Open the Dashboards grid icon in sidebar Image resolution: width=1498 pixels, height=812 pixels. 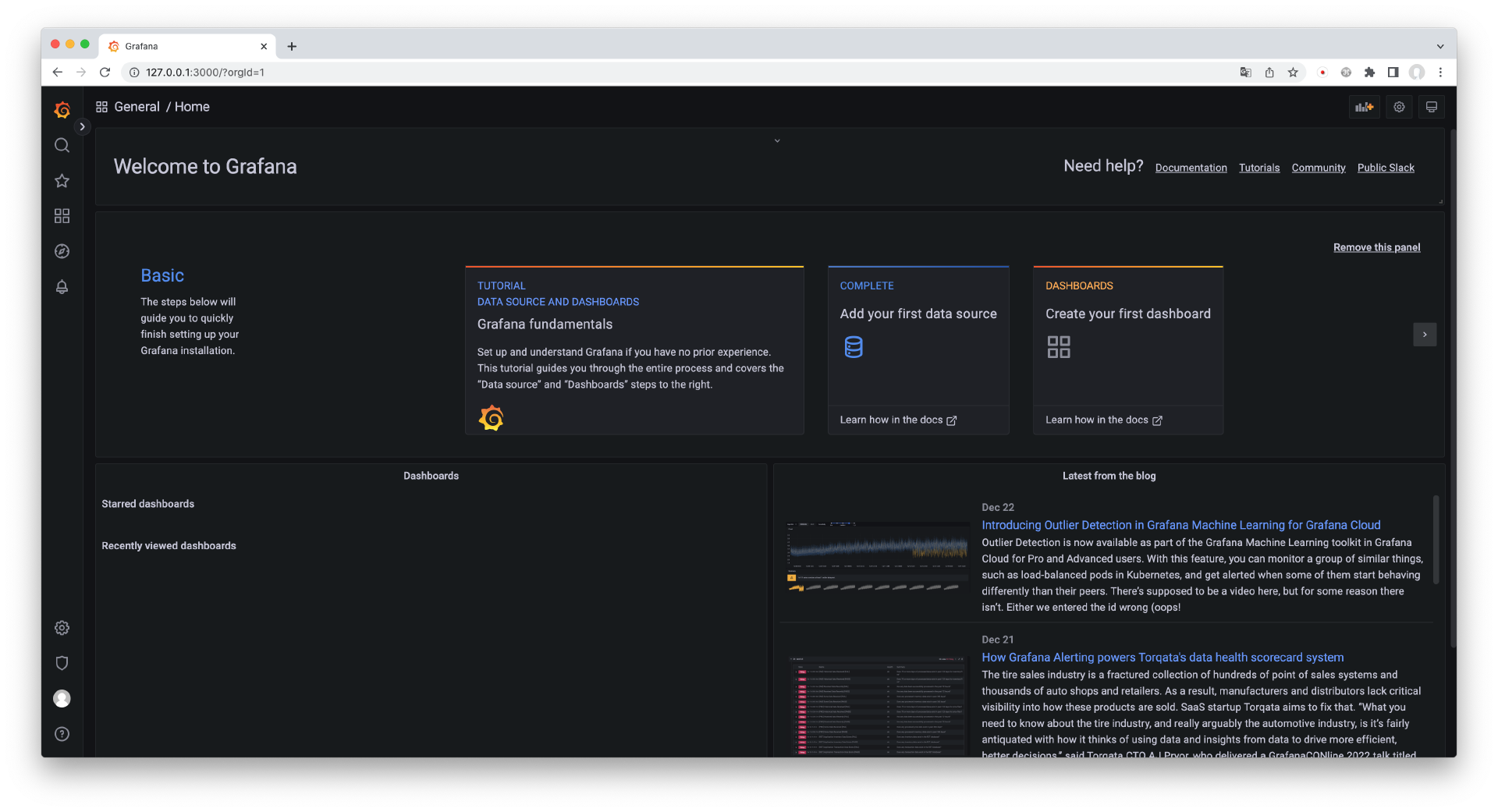click(x=62, y=216)
